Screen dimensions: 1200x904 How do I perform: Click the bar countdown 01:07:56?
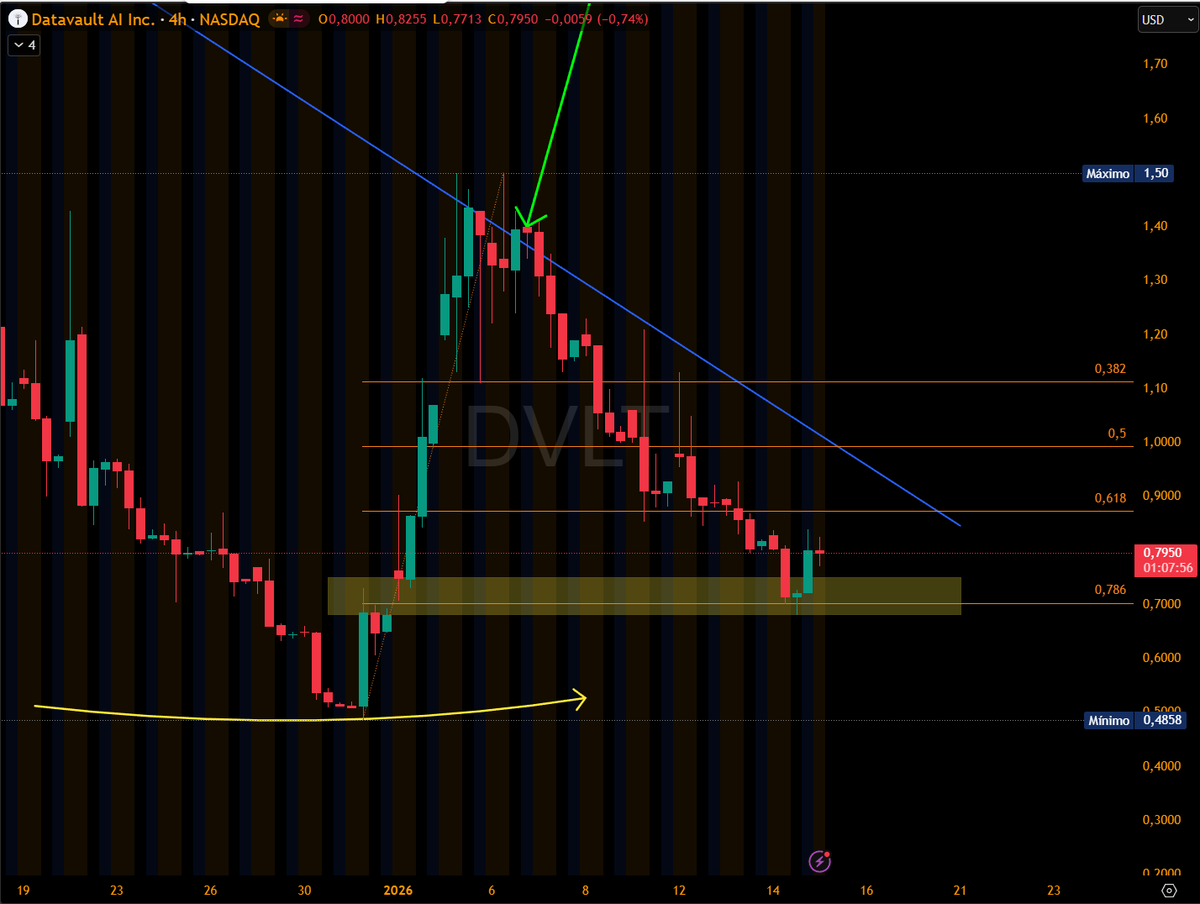pos(1166,568)
